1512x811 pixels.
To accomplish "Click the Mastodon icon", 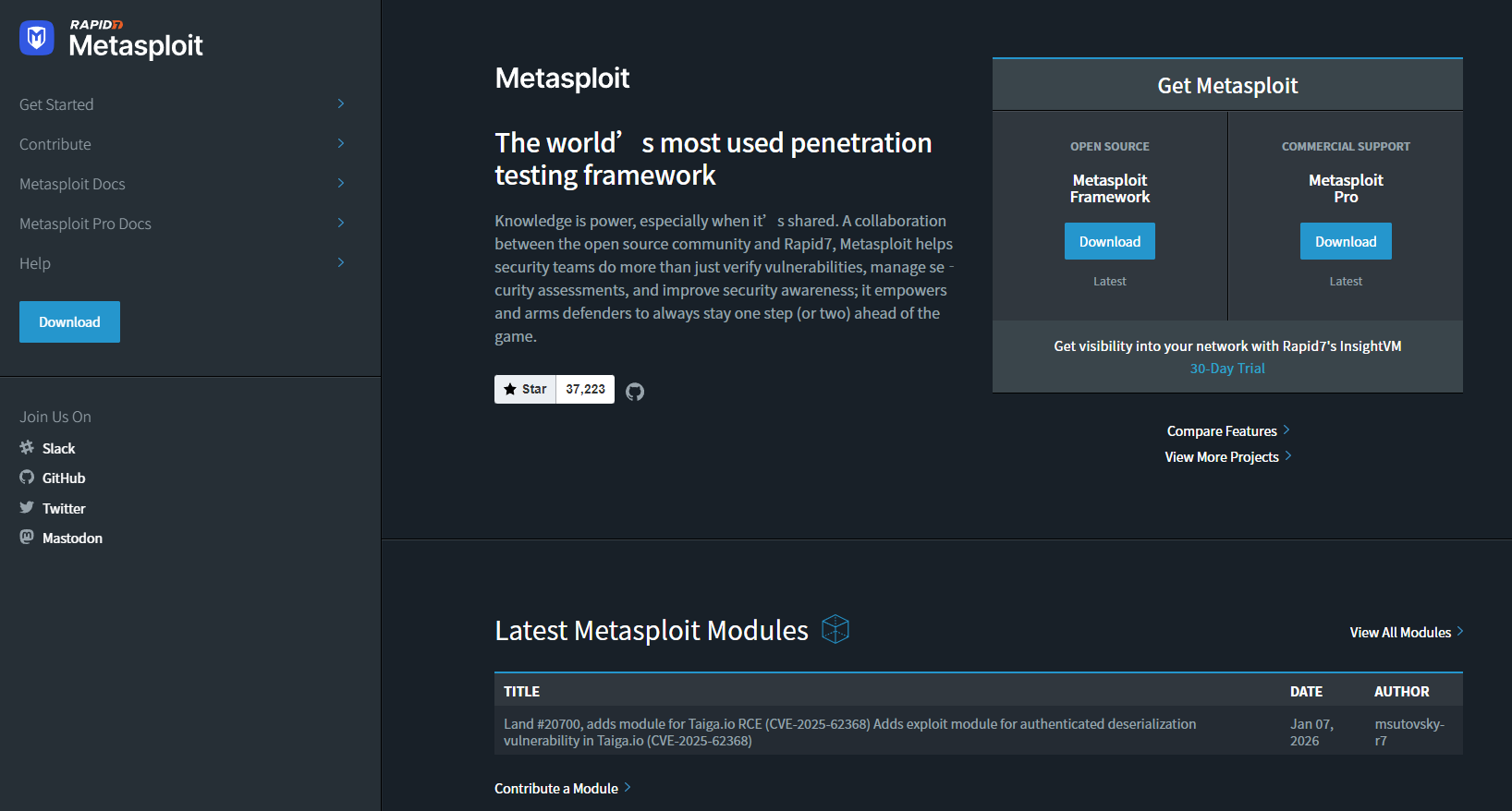I will tap(26, 538).
